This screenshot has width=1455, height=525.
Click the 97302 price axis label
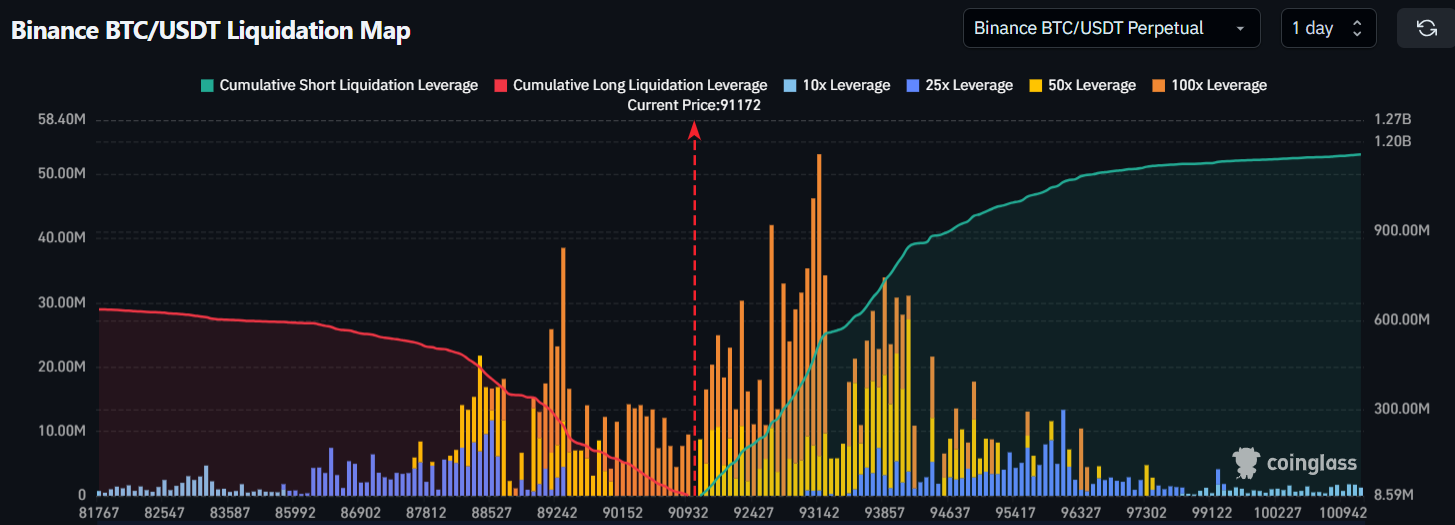pyautogui.click(x=1146, y=512)
